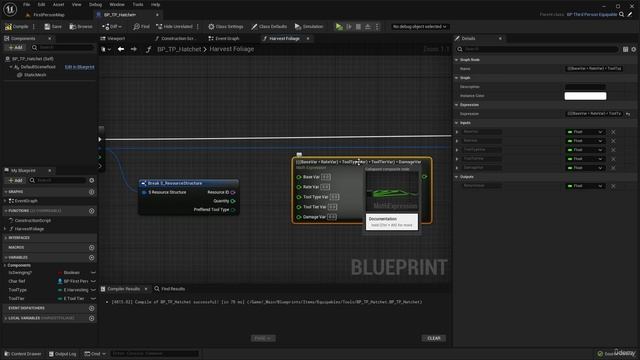Open My Blueprint settings gear
Viewport: 640px width, 360px height.
pos(92,180)
